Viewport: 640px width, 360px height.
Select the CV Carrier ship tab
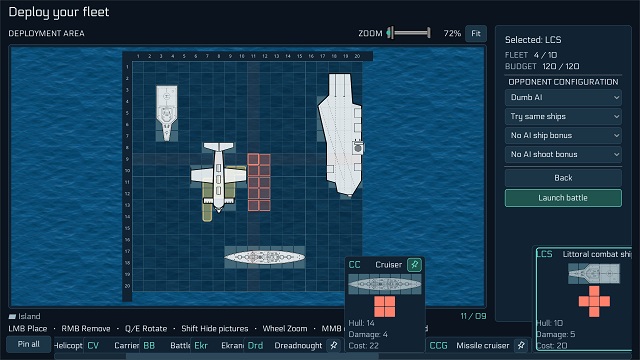click(112, 345)
